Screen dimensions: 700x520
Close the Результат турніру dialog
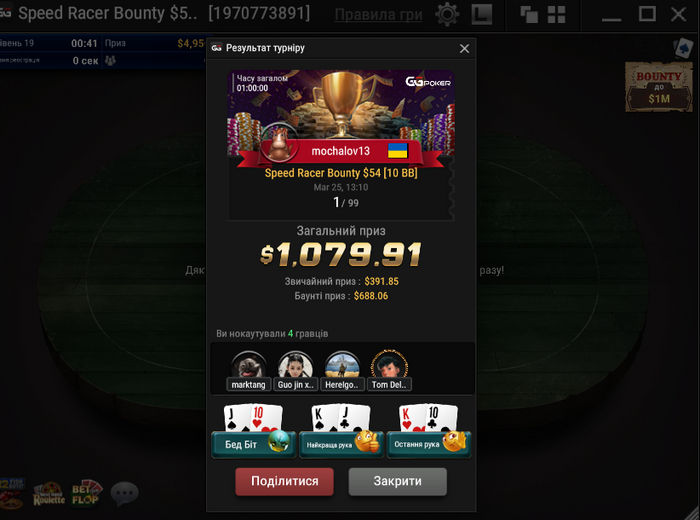[464, 48]
